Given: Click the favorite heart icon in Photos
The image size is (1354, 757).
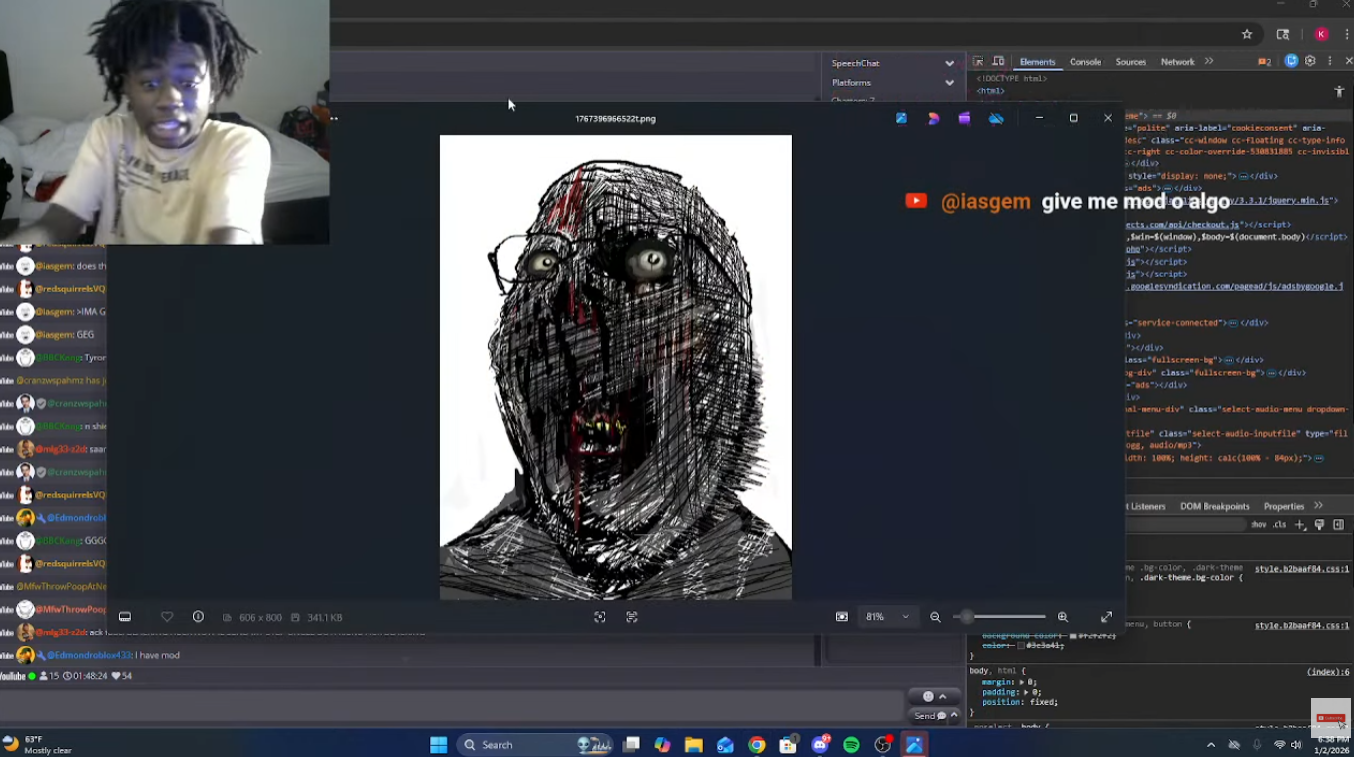Looking at the screenshot, I should pyautogui.click(x=167, y=617).
